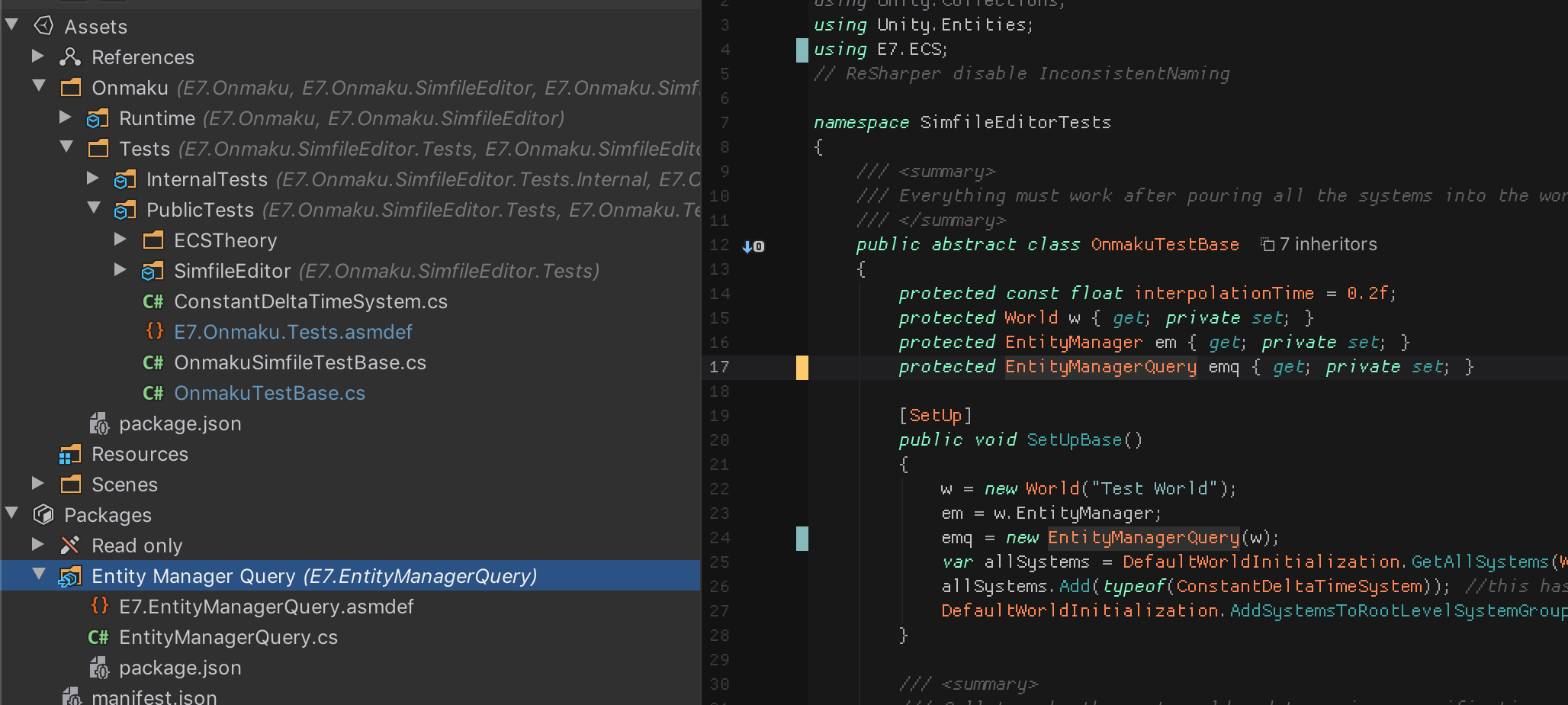Open the 7 inheritors link
The image size is (1568, 705).
click(x=1330, y=244)
